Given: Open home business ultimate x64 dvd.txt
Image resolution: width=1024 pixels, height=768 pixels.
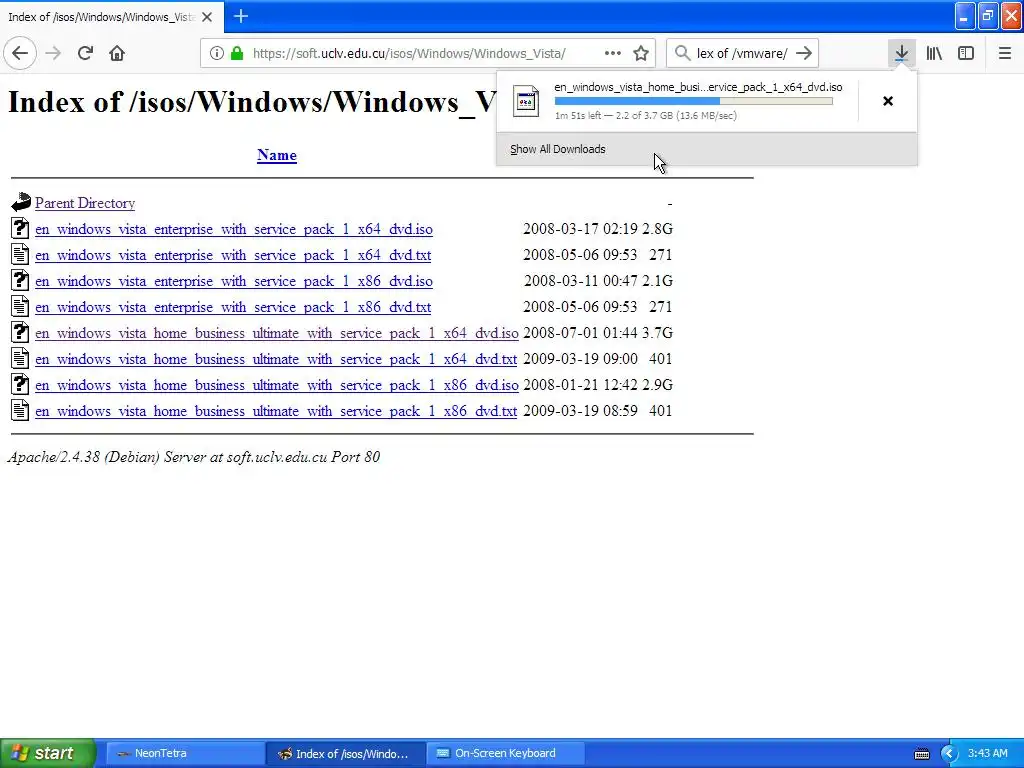Looking at the screenshot, I should (276, 359).
